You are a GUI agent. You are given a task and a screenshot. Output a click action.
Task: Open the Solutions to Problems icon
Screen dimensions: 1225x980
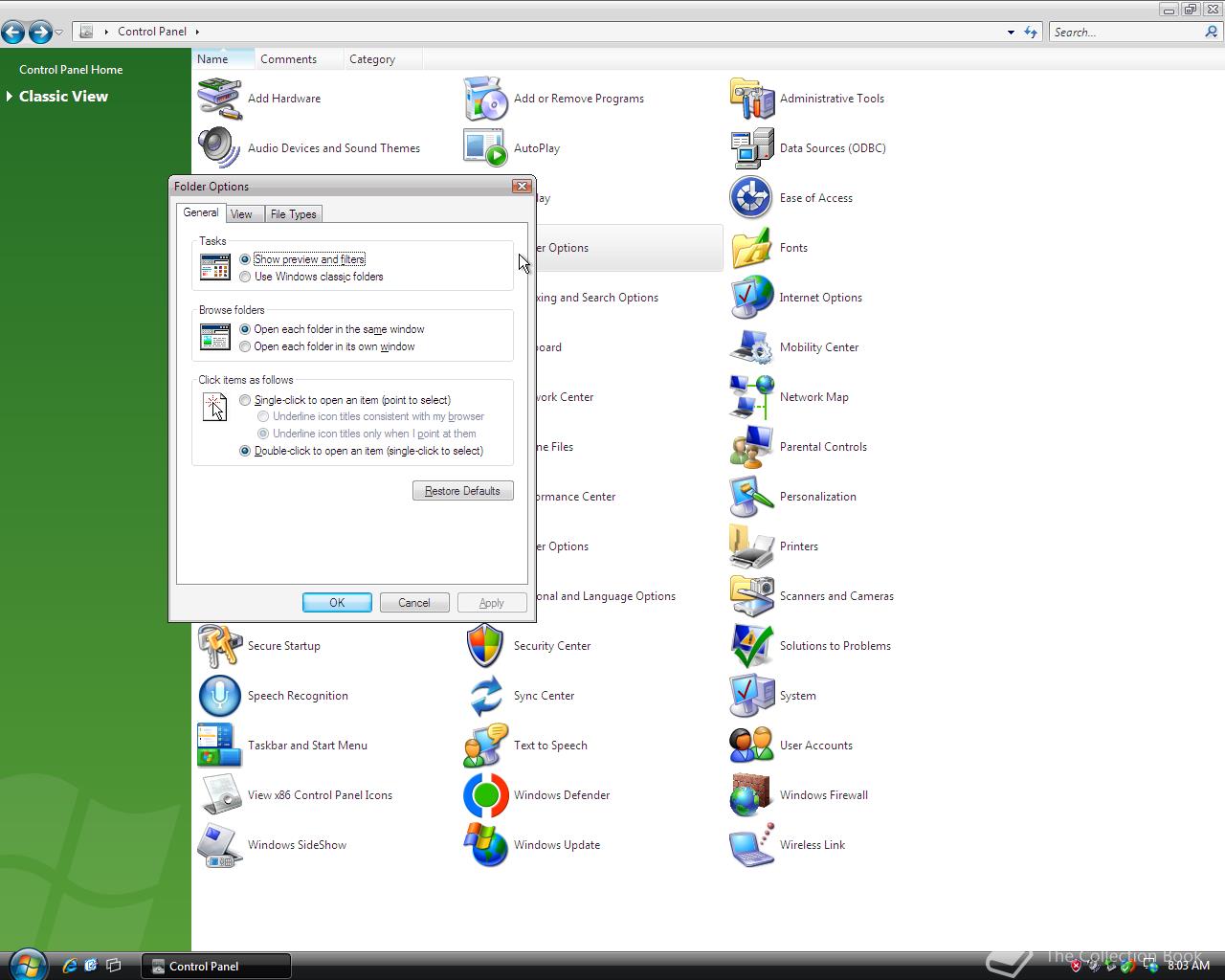(x=751, y=646)
